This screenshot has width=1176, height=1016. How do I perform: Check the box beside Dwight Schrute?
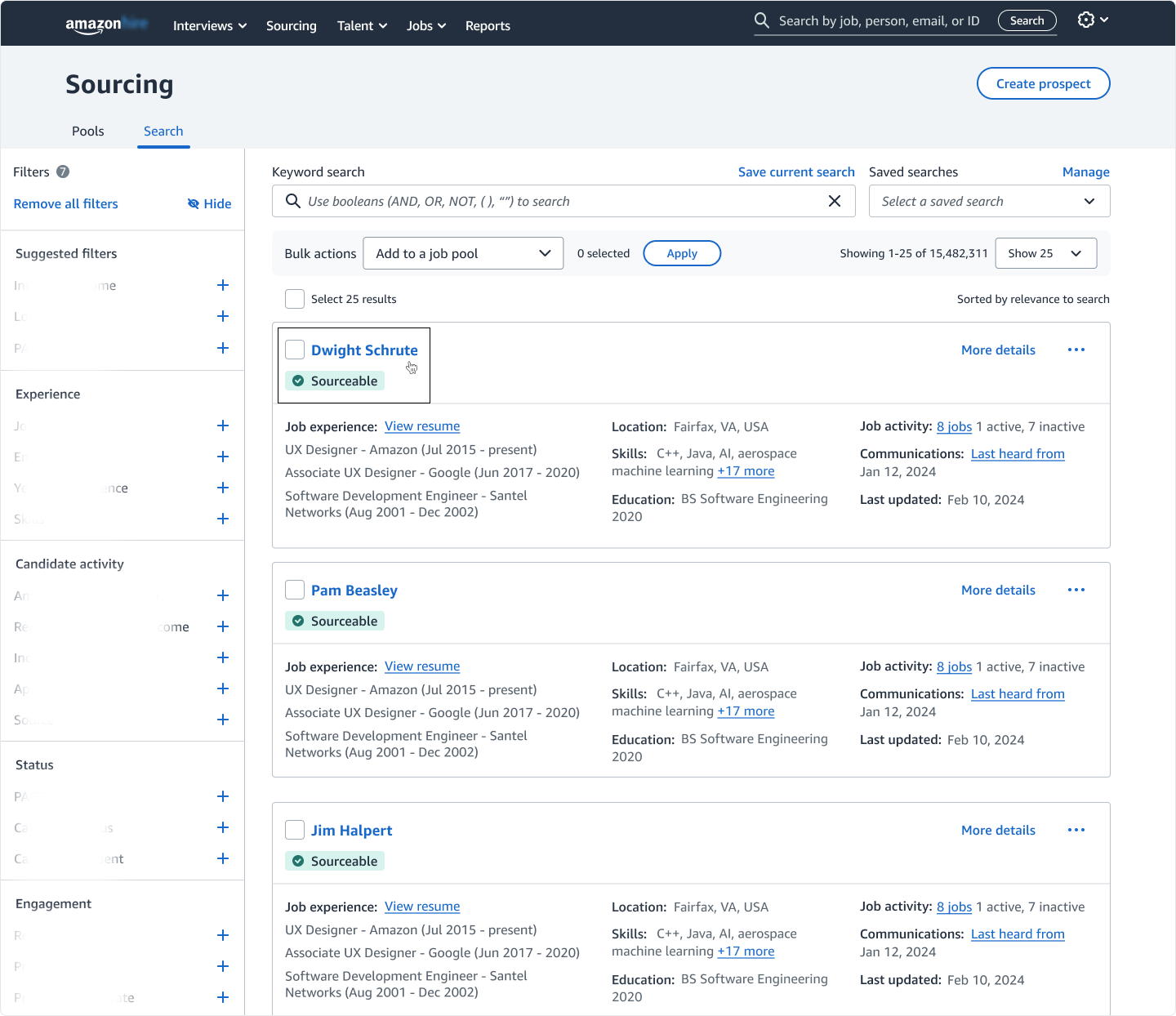click(x=295, y=350)
